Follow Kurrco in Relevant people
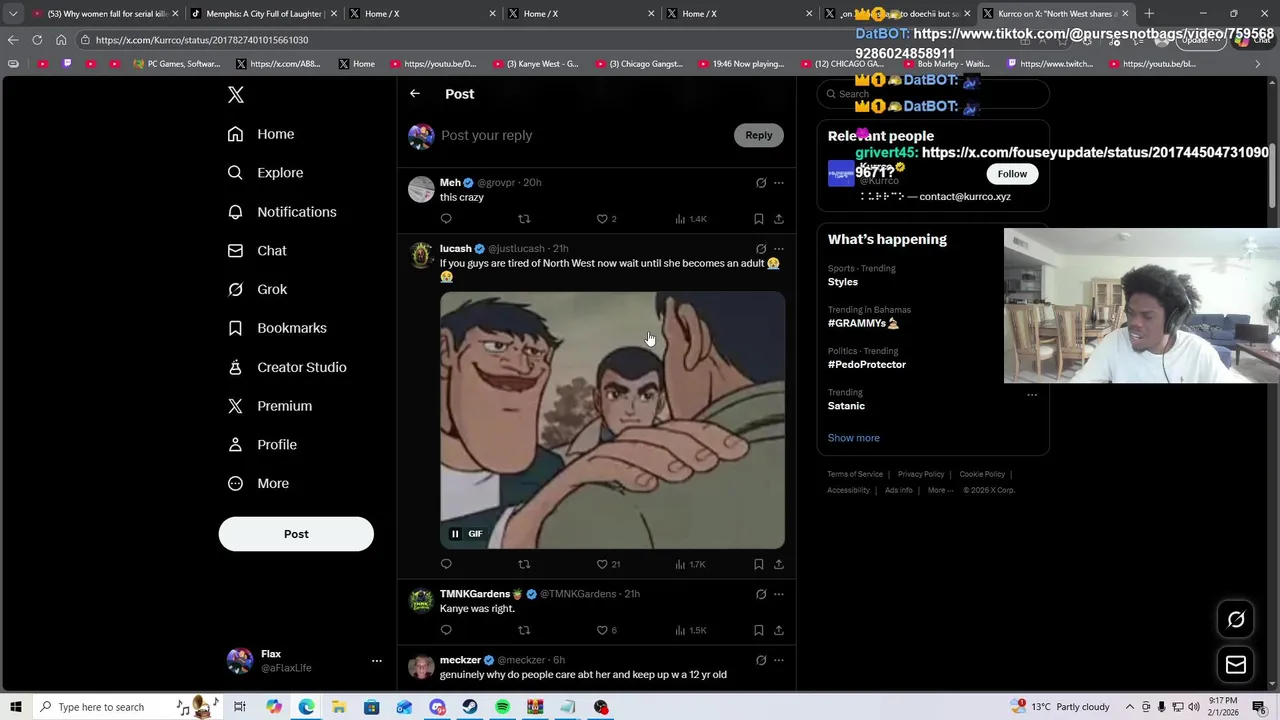The width and height of the screenshot is (1280, 720). 1012,174
